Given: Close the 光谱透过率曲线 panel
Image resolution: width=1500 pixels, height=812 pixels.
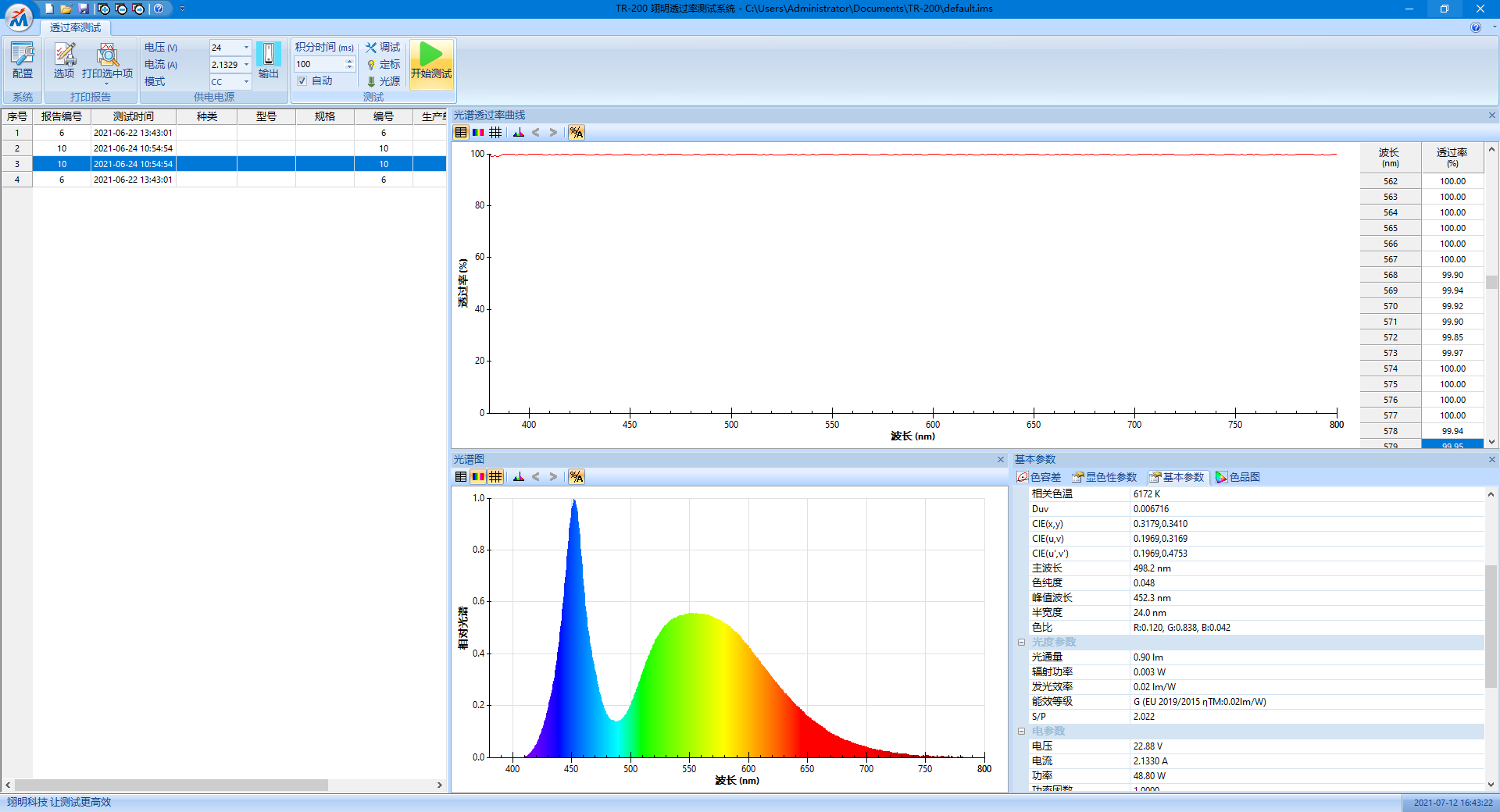Looking at the screenshot, I should 1491,116.
